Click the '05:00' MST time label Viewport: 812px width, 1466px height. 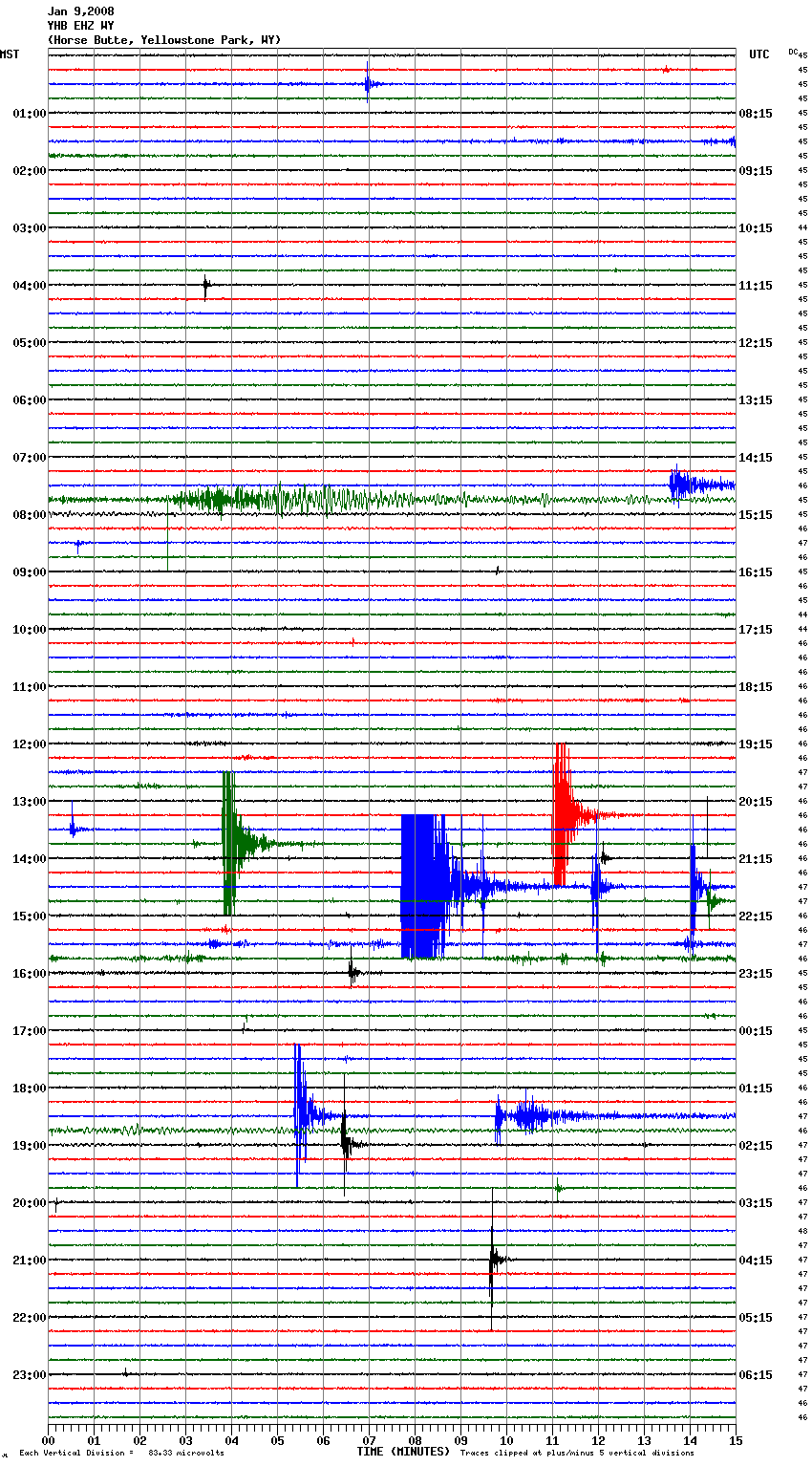point(30,342)
